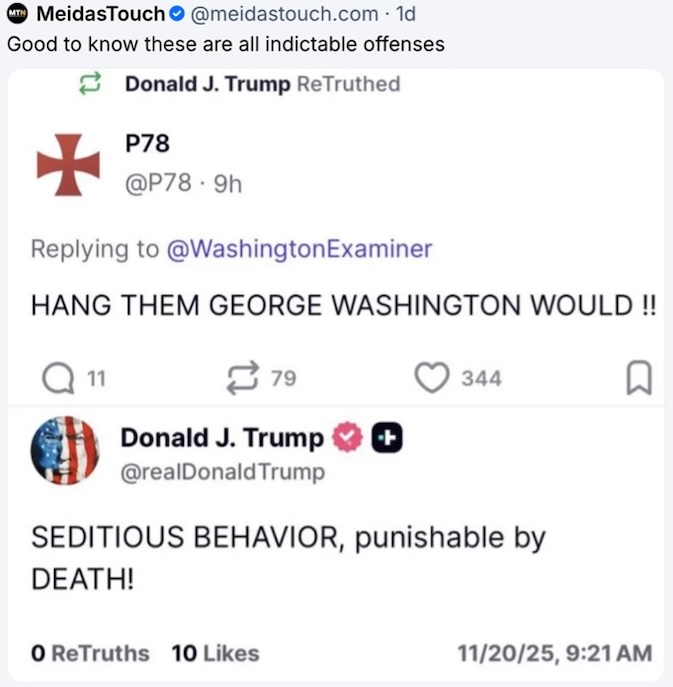View the 10 Likes list
This screenshot has width=673, height=687.
216,653
